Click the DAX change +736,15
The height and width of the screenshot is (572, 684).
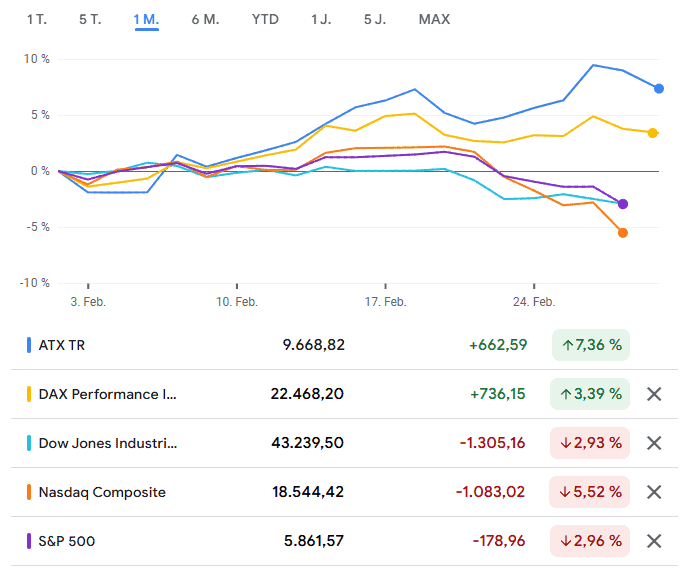(x=497, y=394)
